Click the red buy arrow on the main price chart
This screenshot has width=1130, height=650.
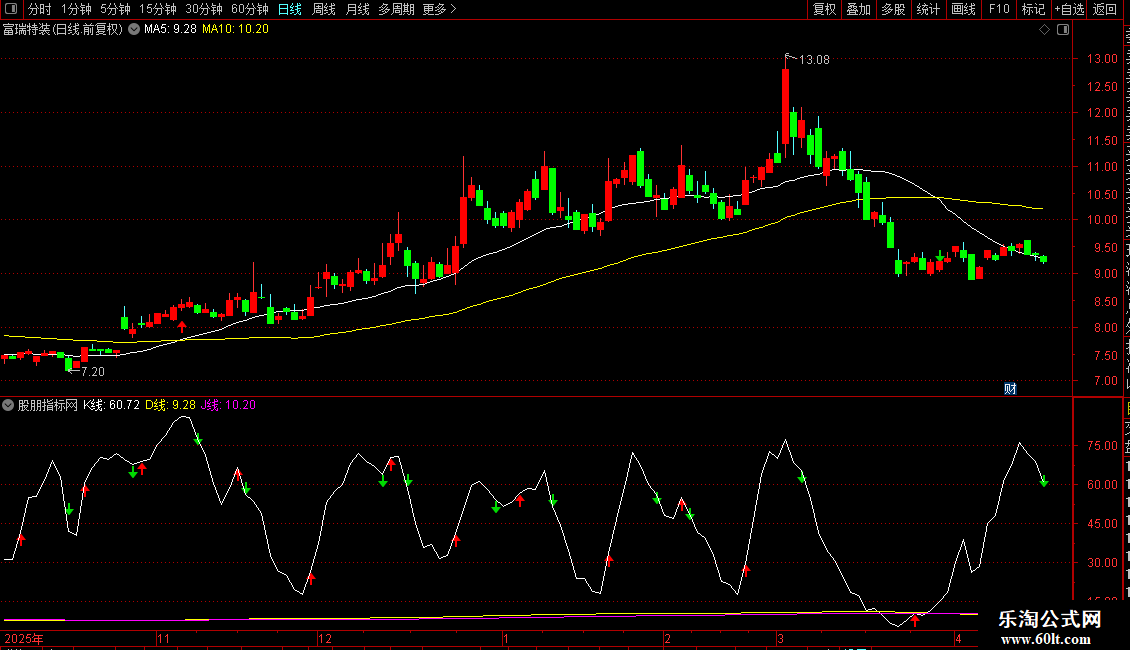182,326
